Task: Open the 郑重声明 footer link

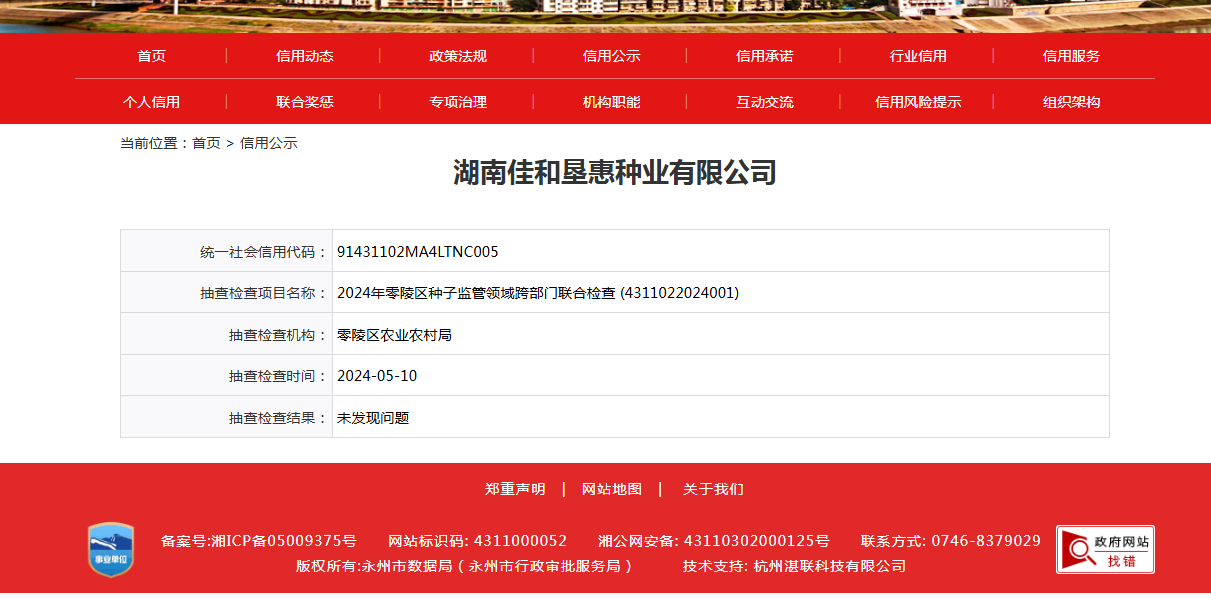Action: 515,489
